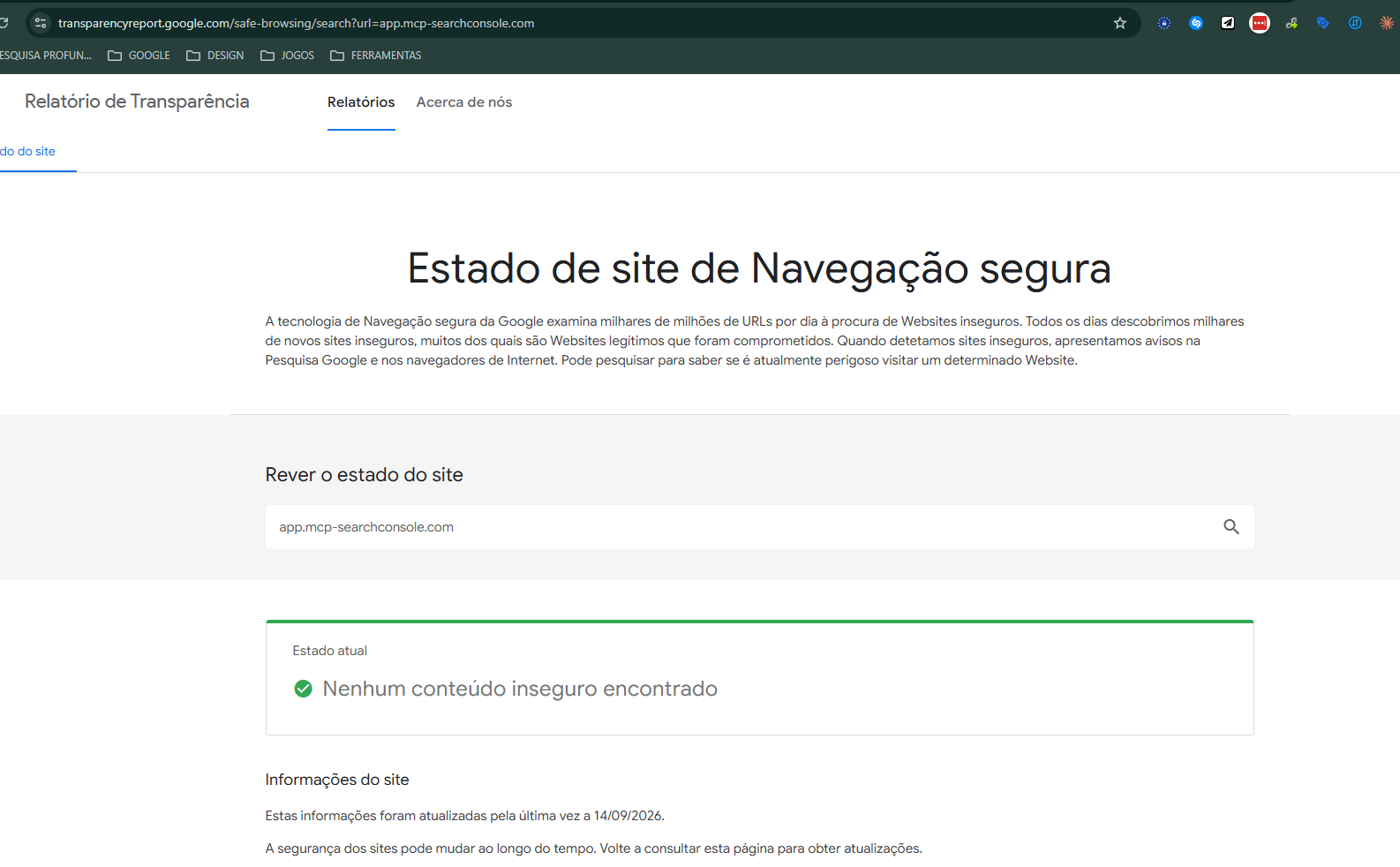Open the Acerca de nós tab
The image size is (1400, 867).
coord(464,102)
